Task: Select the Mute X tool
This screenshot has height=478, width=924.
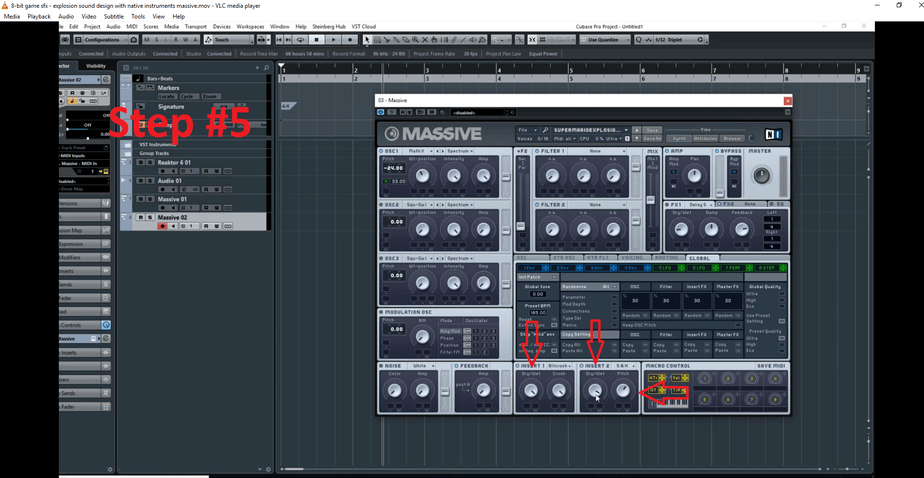Action: click(x=425, y=39)
